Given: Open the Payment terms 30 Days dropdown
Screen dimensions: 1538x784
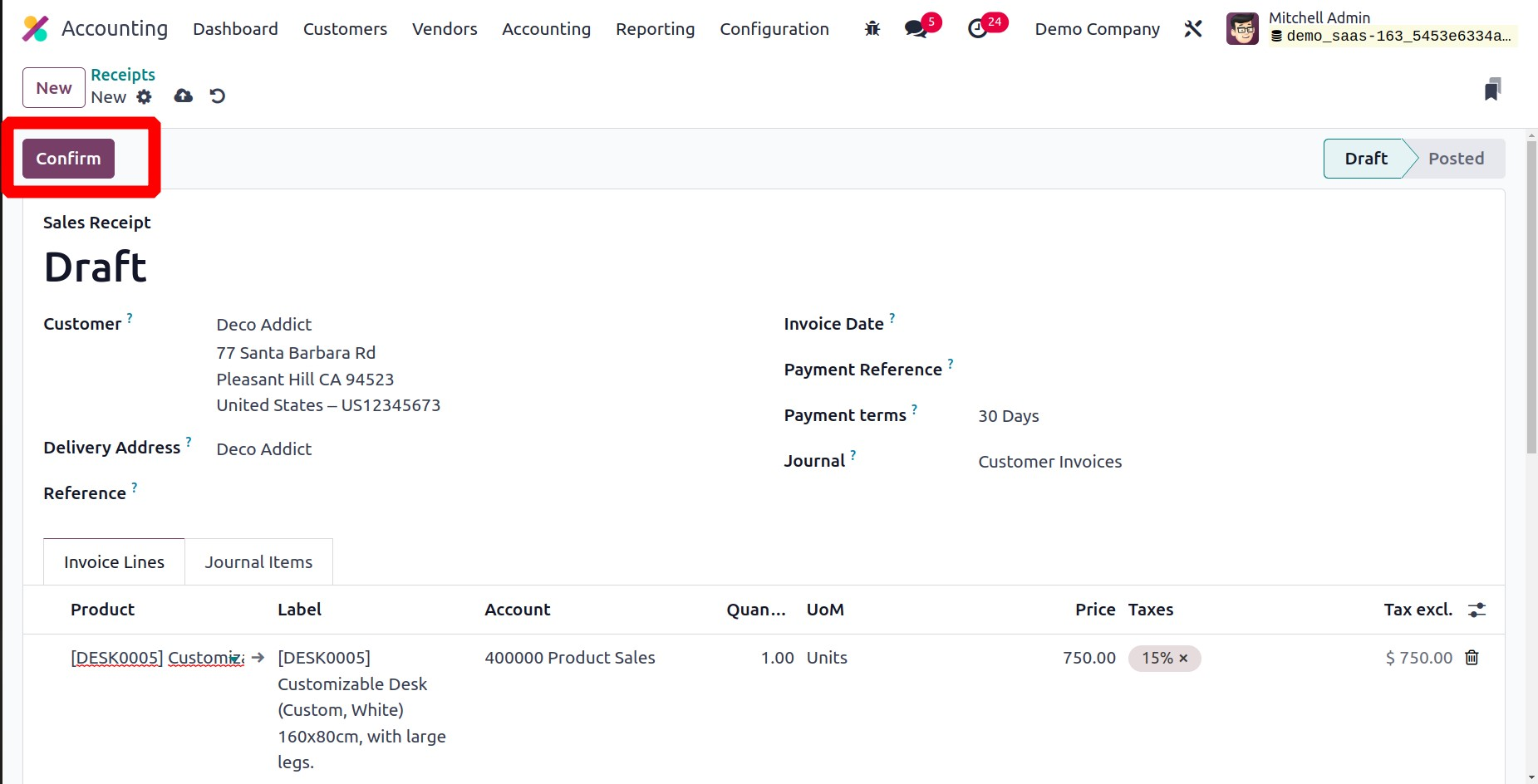Looking at the screenshot, I should (1163, 416).
